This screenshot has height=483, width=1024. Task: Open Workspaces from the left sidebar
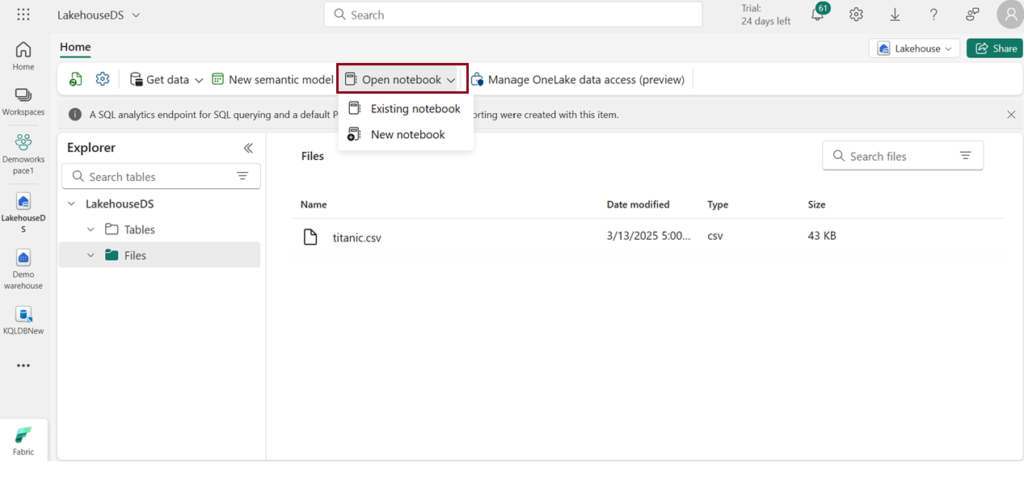click(23, 101)
